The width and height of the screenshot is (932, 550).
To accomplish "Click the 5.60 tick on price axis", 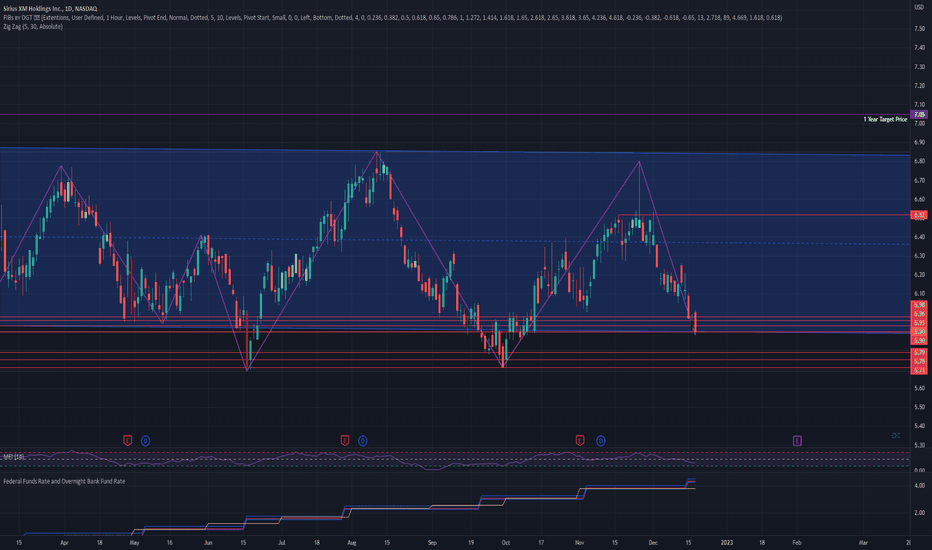I will click(x=919, y=388).
